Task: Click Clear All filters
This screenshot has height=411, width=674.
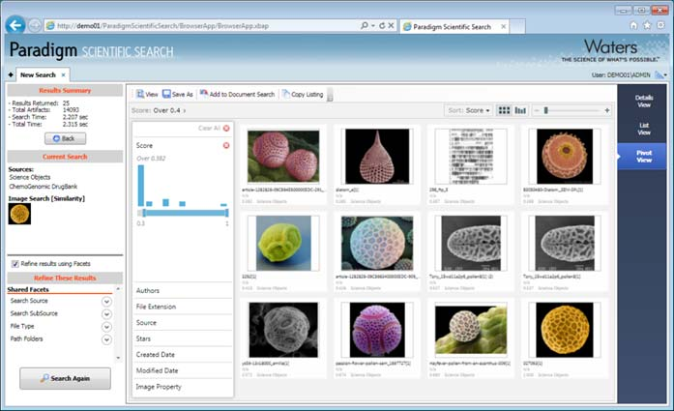Action: point(214,128)
